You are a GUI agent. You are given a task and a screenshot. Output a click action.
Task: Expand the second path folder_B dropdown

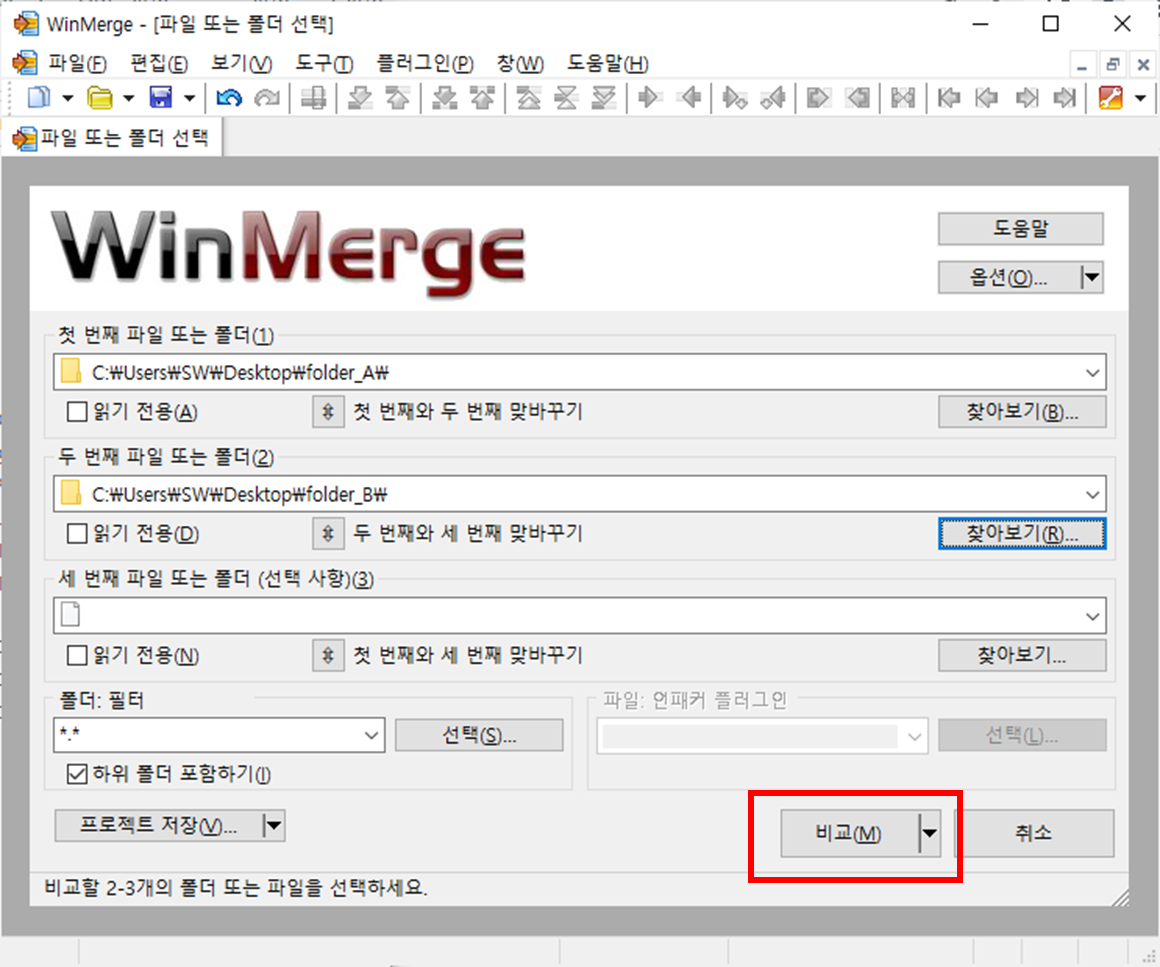coord(1092,494)
